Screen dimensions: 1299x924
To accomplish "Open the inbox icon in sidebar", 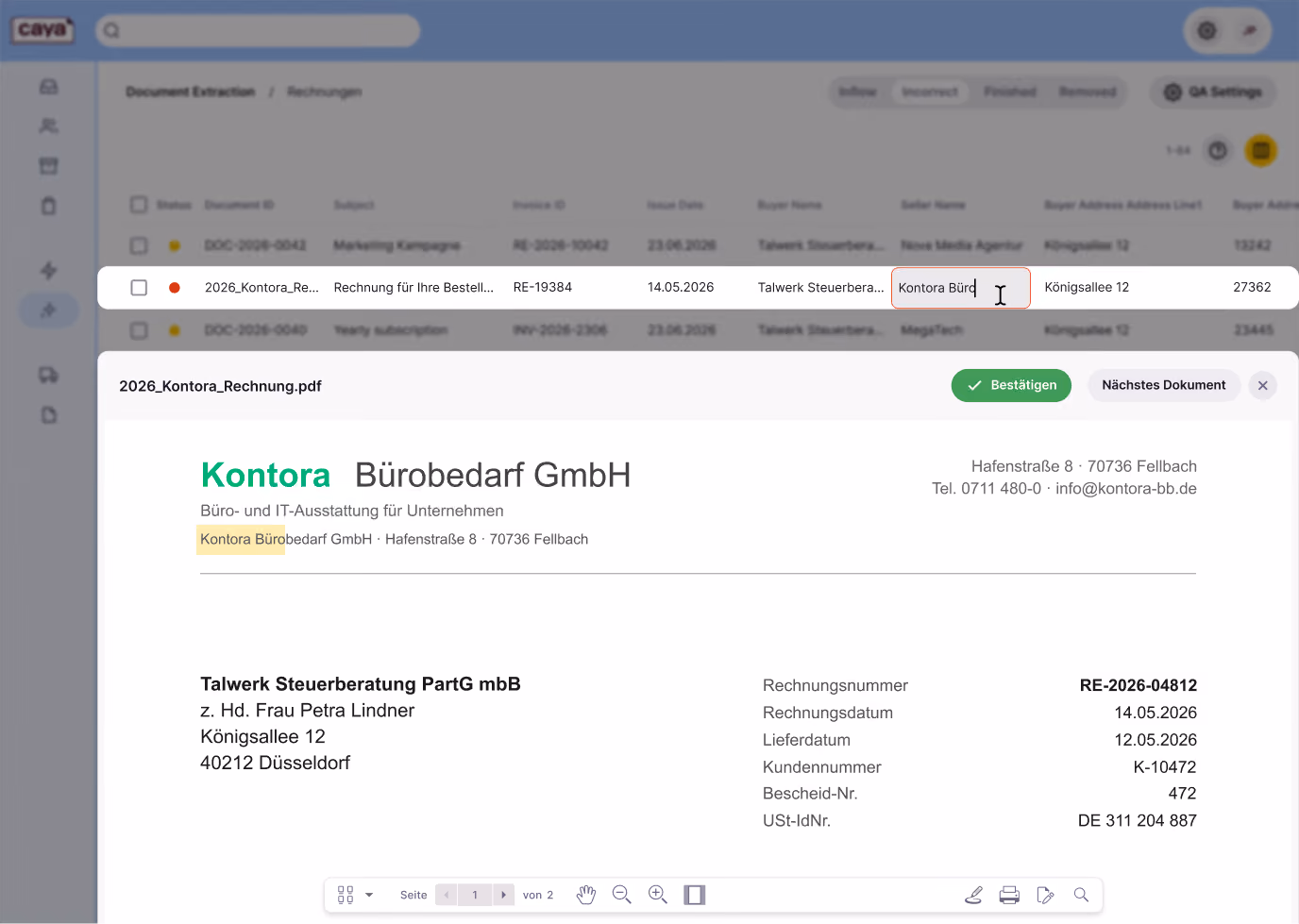I will pos(49,87).
